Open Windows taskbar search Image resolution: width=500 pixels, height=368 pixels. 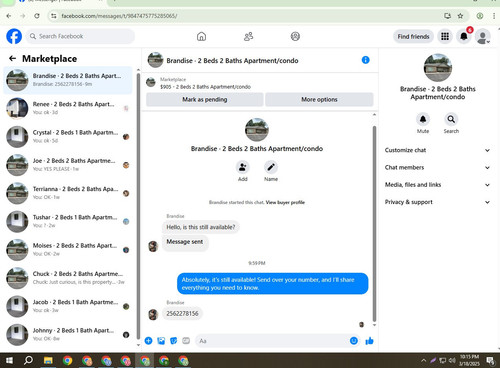pos(29,360)
